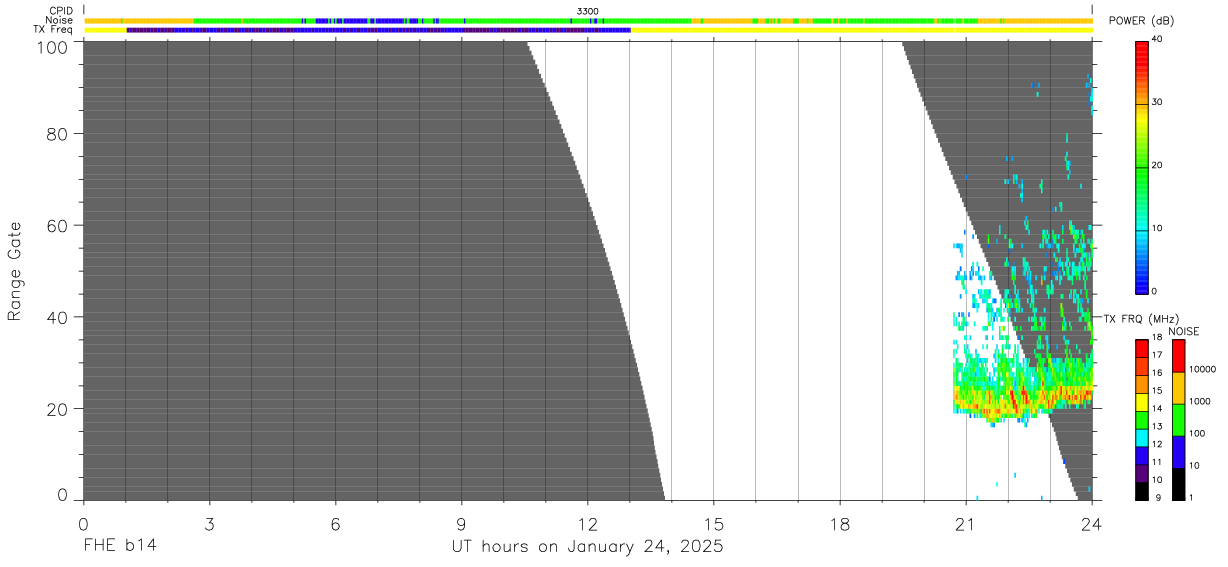Click the x-axis tick label 6
The width and height of the screenshot is (1228, 567).
coord(336,524)
